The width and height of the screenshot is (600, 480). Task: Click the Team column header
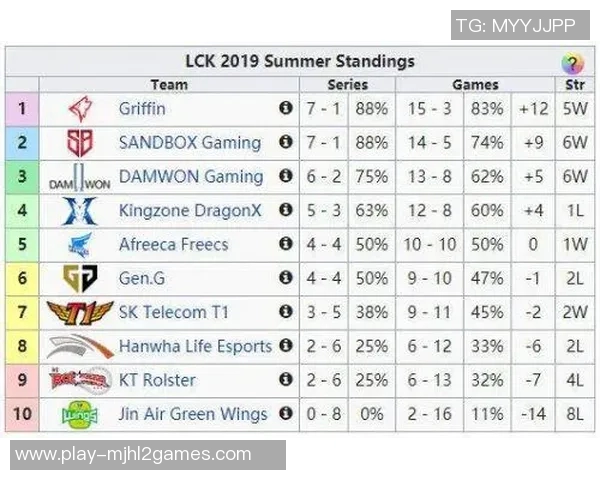tap(169, 85)
